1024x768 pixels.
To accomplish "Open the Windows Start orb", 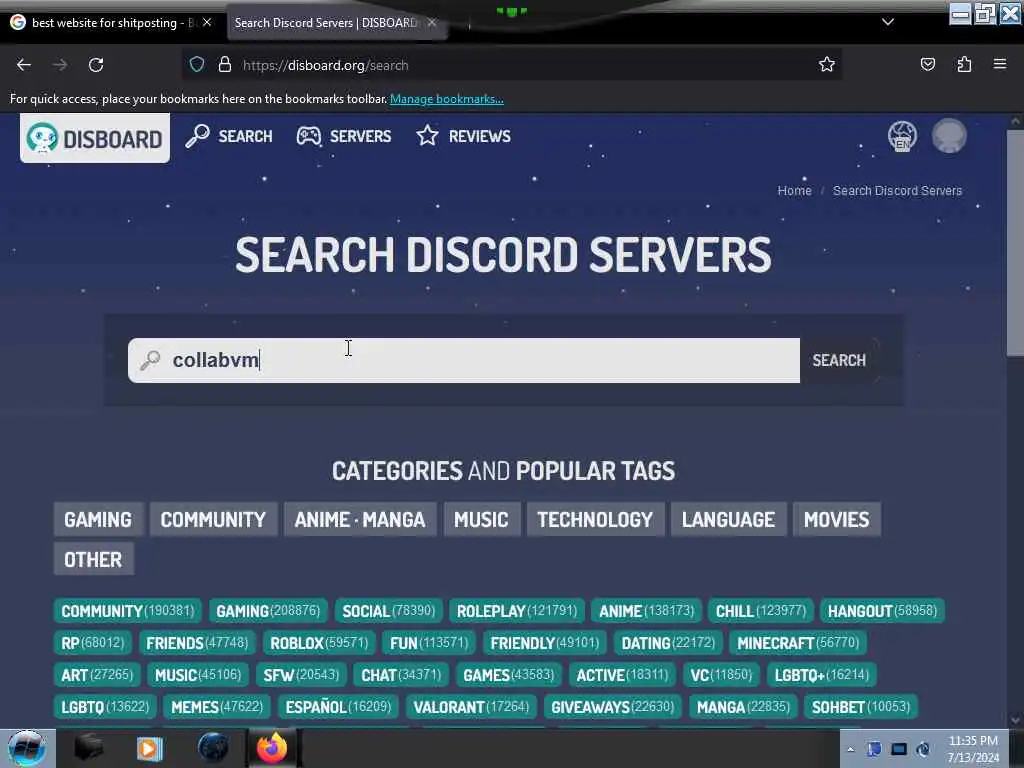I will coord(27,748).
